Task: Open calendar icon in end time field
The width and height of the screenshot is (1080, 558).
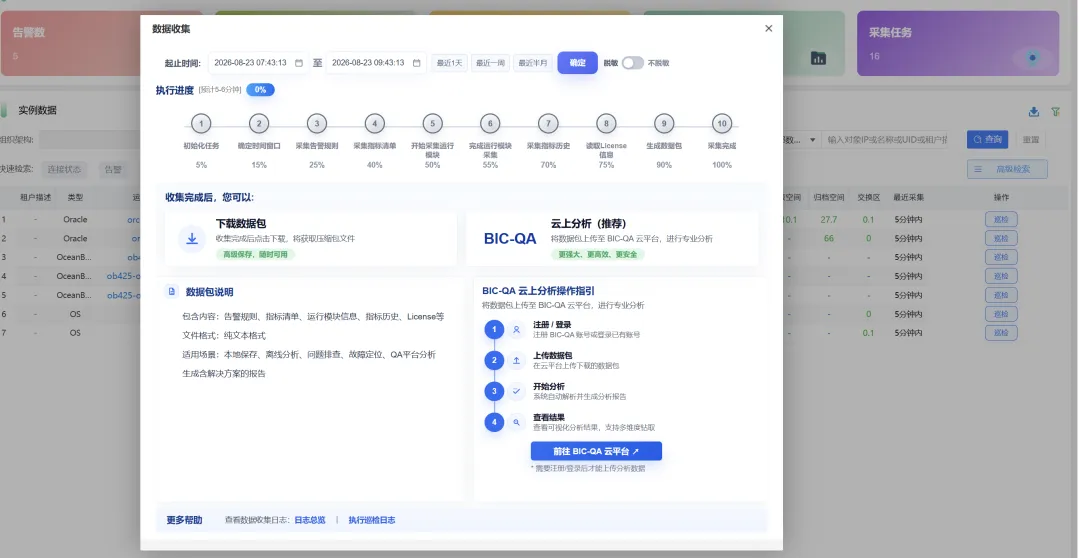Action: point(417,63)
